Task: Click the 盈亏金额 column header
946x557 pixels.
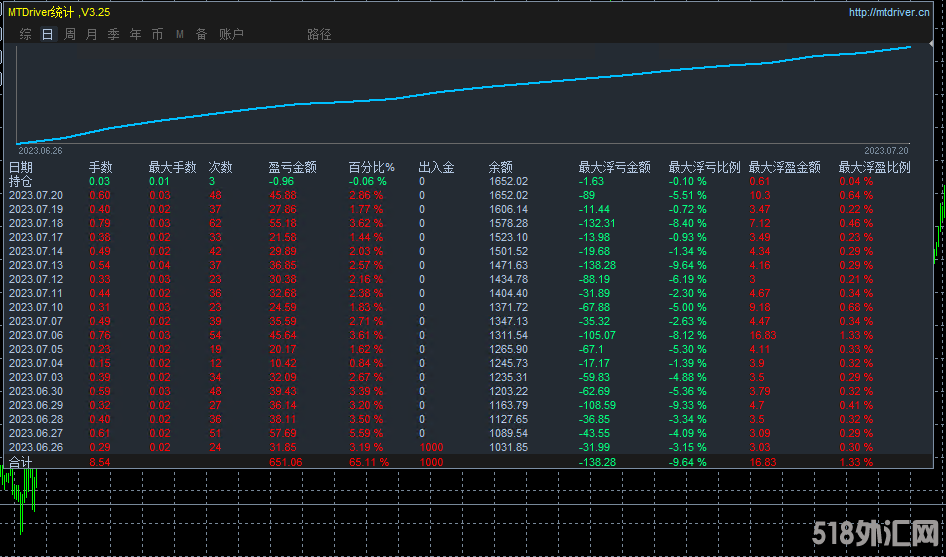Action: (292, 168)
